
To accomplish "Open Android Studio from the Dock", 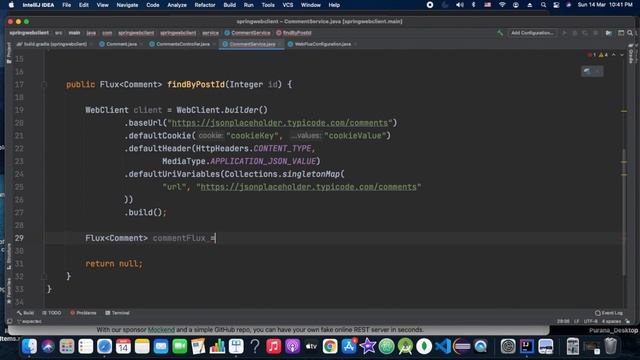I will point(405,347).
